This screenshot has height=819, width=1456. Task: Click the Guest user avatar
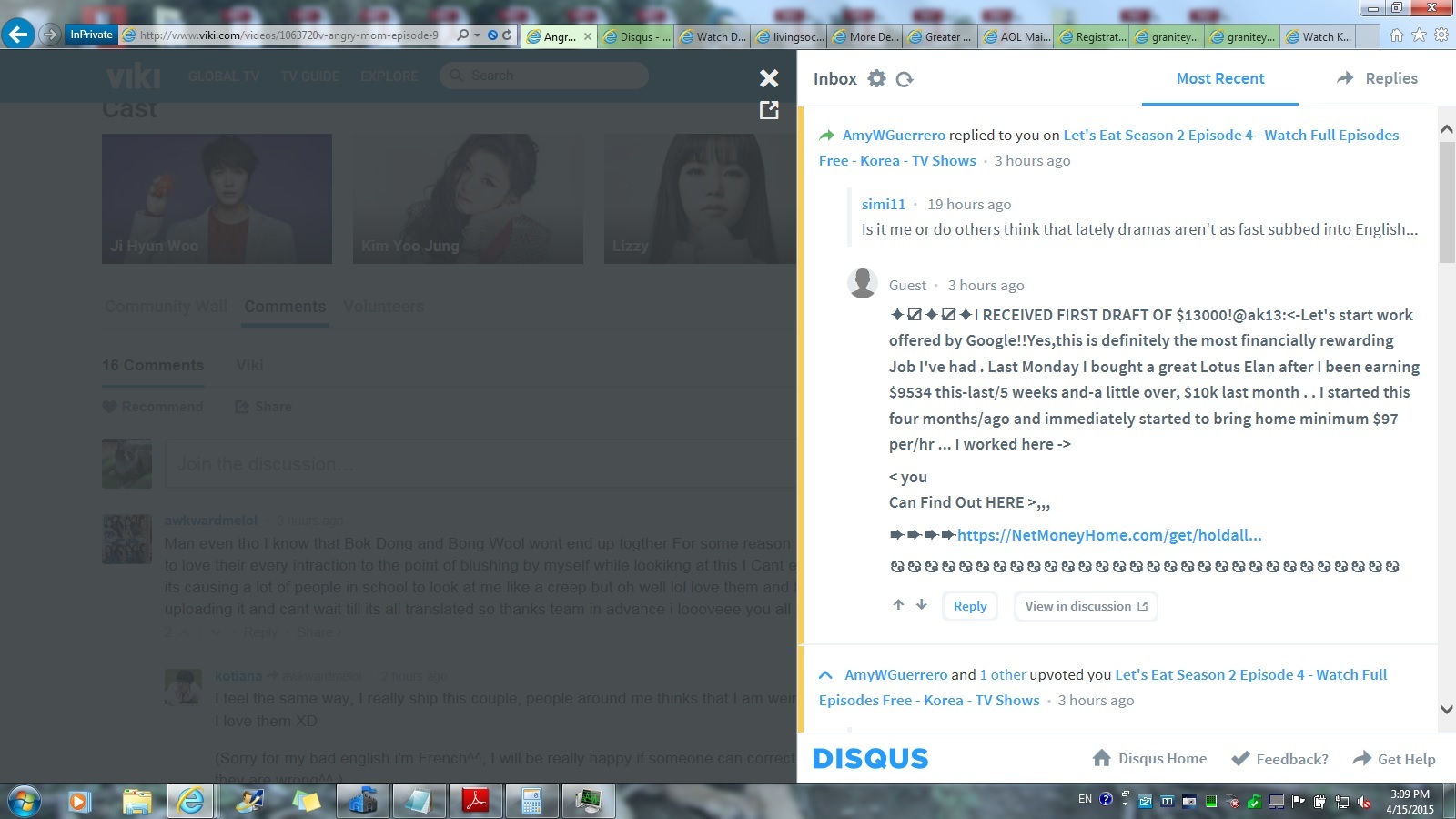(863, 283)
